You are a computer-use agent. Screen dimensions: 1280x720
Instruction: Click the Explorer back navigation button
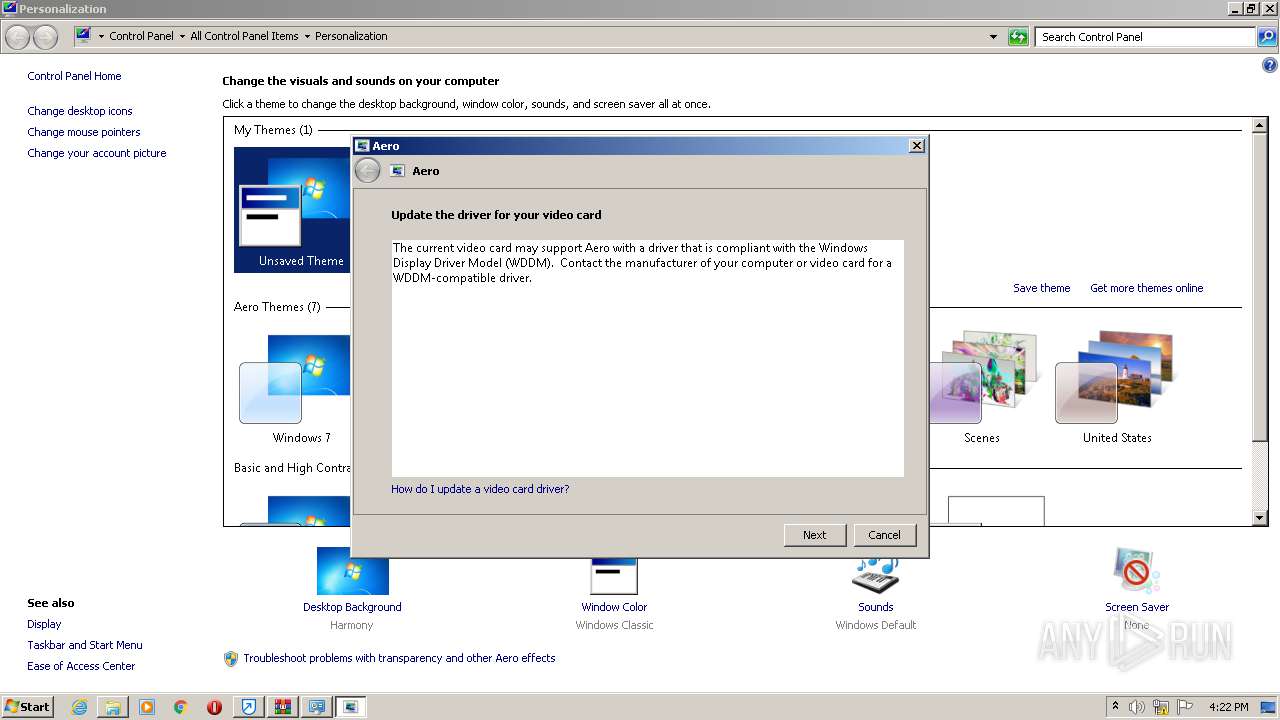click(18, 37)
